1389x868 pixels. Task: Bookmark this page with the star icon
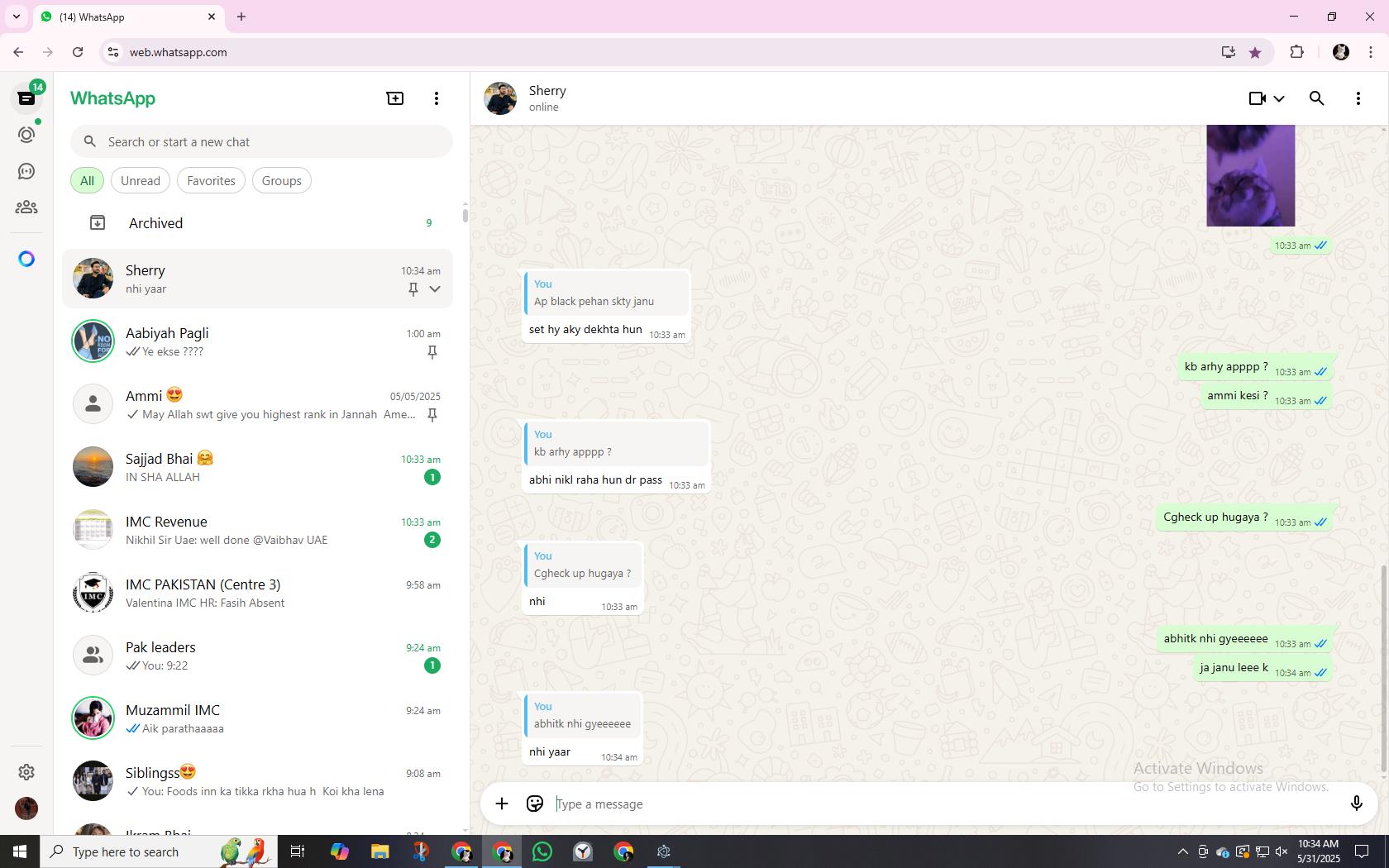(1255, 52)
